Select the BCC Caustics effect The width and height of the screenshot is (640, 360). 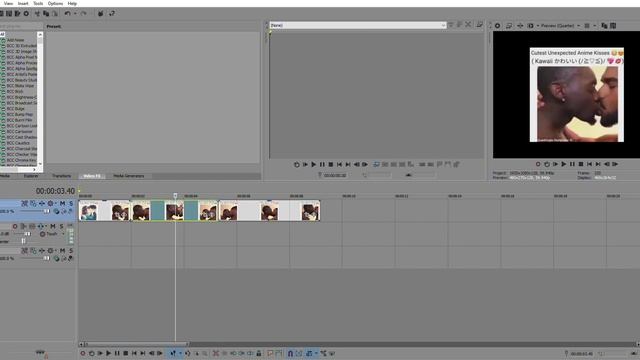point(18,143)
